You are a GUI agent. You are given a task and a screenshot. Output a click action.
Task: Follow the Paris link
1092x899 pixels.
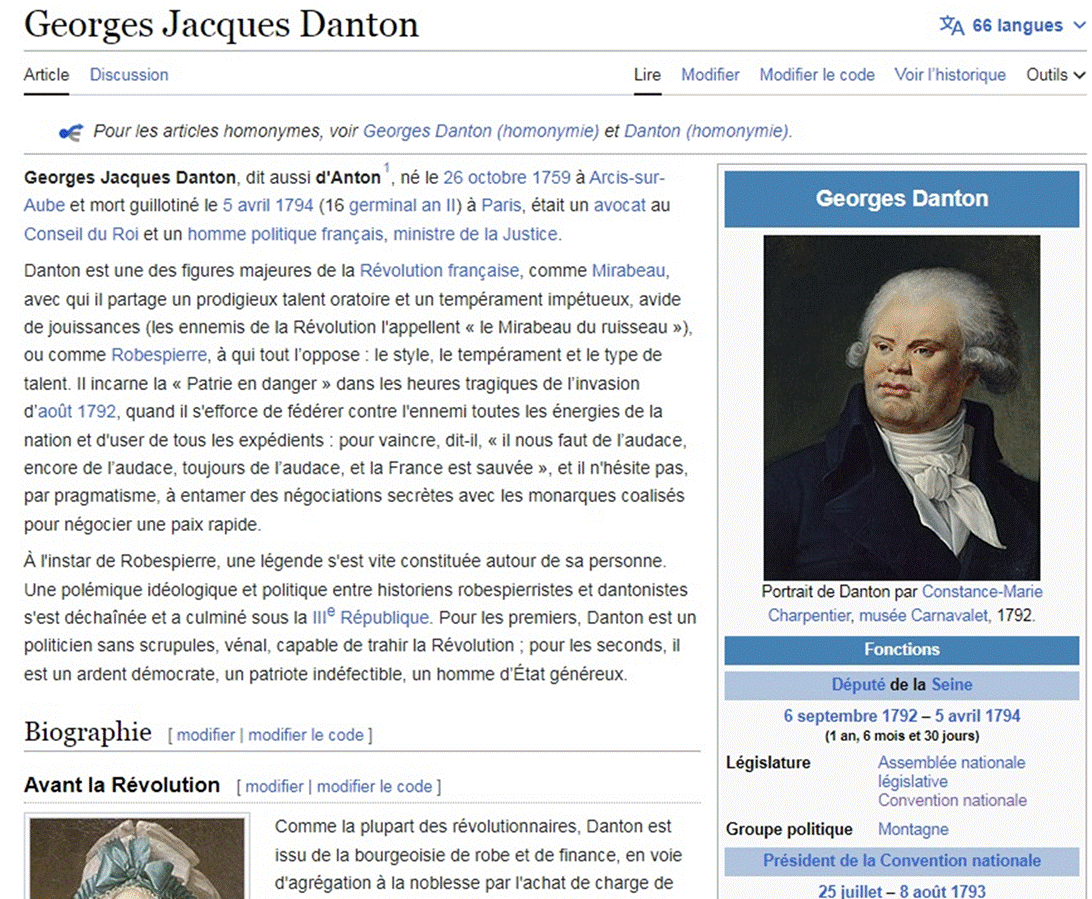coord(501,205)
